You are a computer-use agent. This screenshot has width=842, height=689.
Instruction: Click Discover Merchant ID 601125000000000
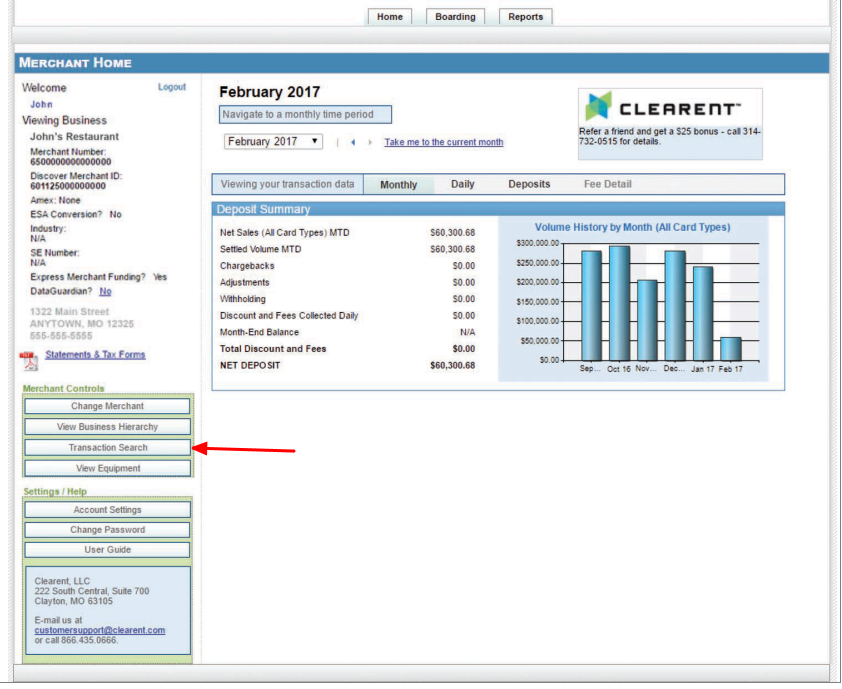tap(68, 186)
